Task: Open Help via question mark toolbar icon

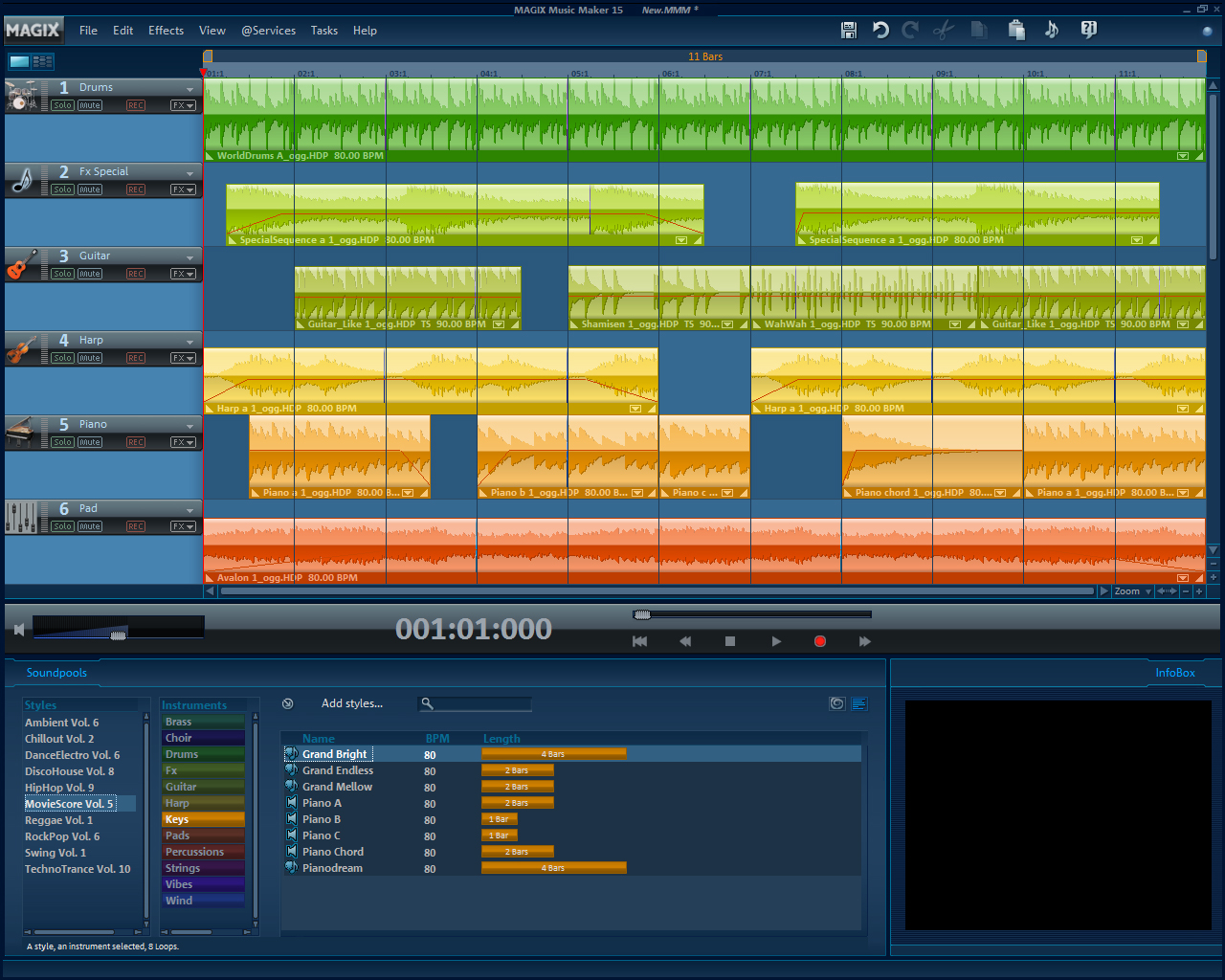Action: tap(1088, 30)
